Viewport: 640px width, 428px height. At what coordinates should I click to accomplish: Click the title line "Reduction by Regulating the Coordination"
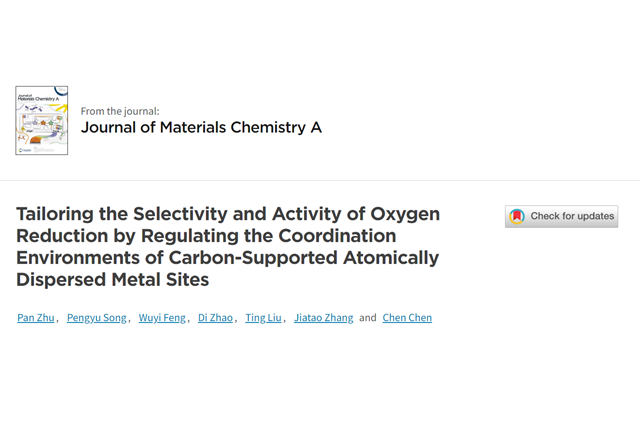pyautogui.click(x=206, y=236)
